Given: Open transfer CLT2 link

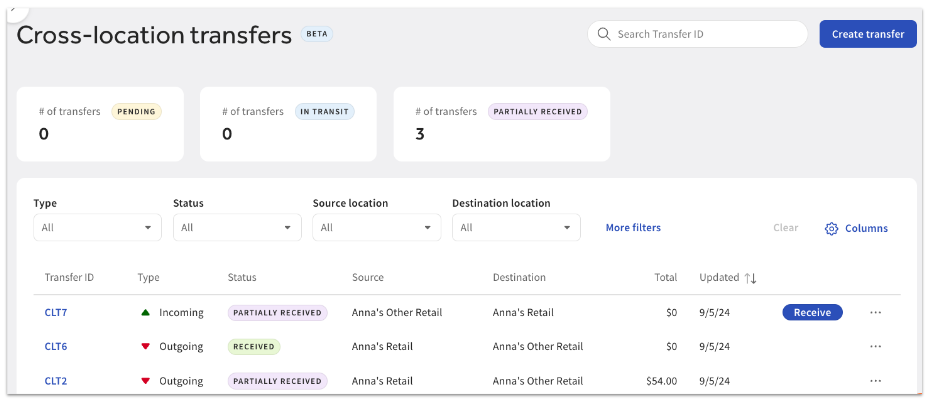Looking at the screenshot, I should 56,381.
